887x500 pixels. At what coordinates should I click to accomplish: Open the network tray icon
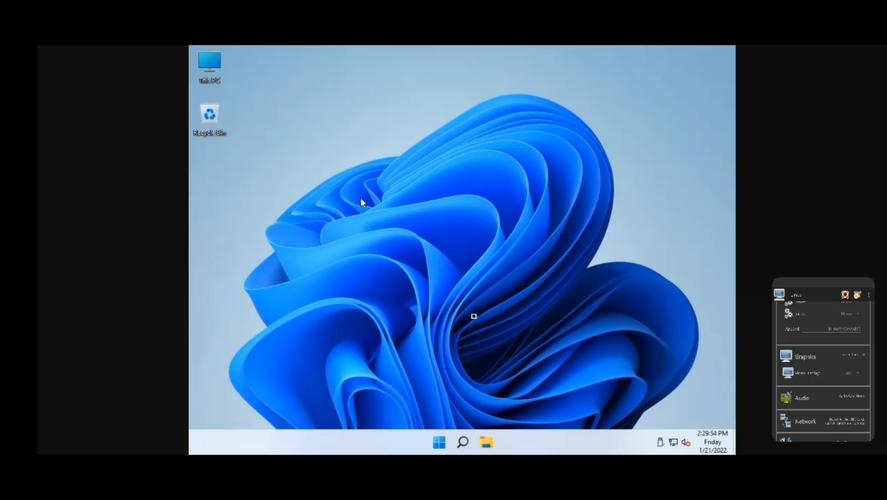tap(673, 442)
